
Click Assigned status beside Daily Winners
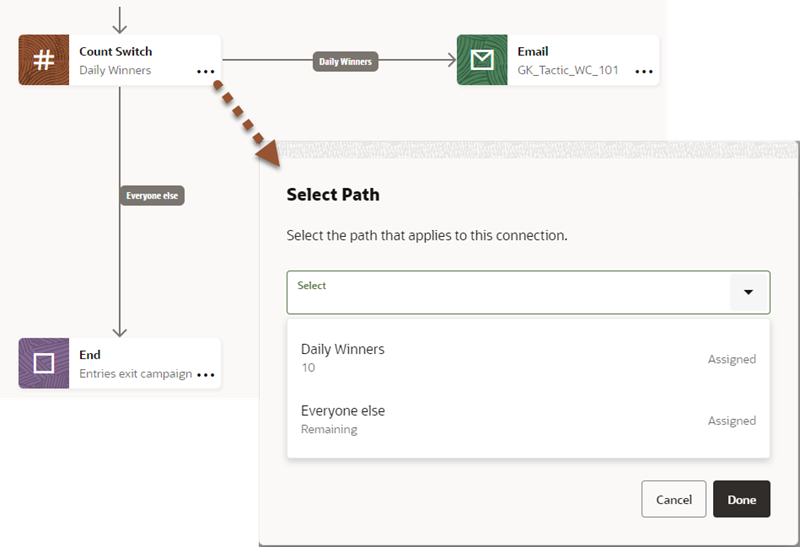[x=731, y=359]
